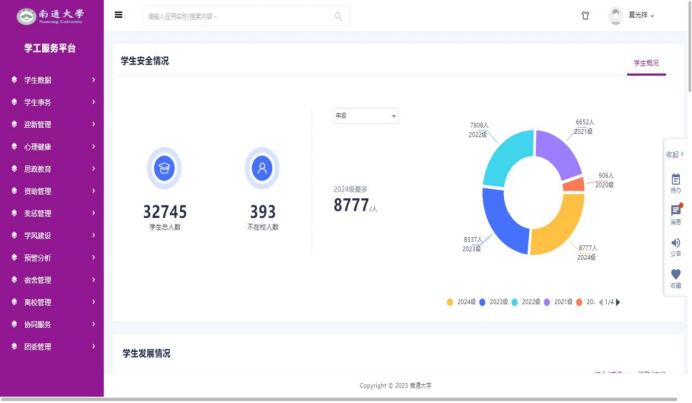This screenshot has height=403, width=692.
Task: Expand the 学生数据 sidebar menu
Action: [52, 80]
